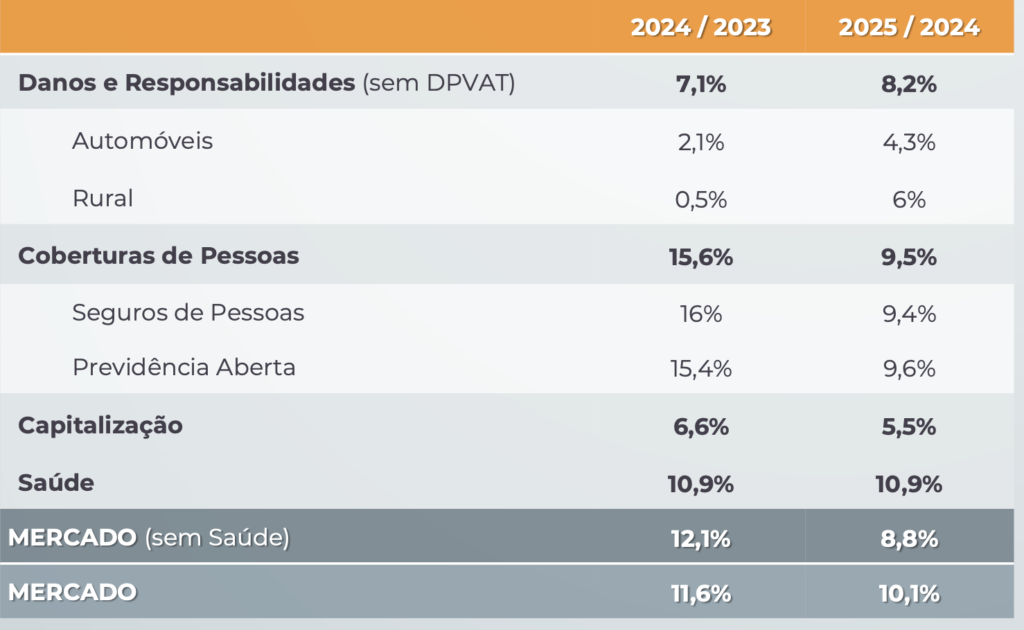Select the Seguros de Pessoas row label

click(x=188, y=313)
